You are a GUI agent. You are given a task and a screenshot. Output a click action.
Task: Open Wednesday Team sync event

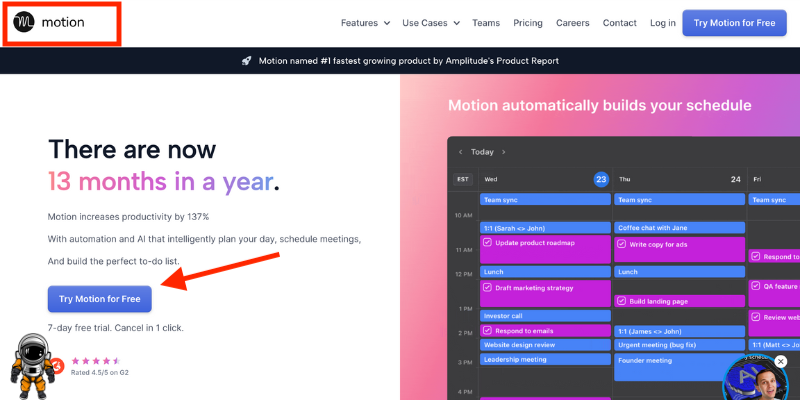[x=545, y=199]
